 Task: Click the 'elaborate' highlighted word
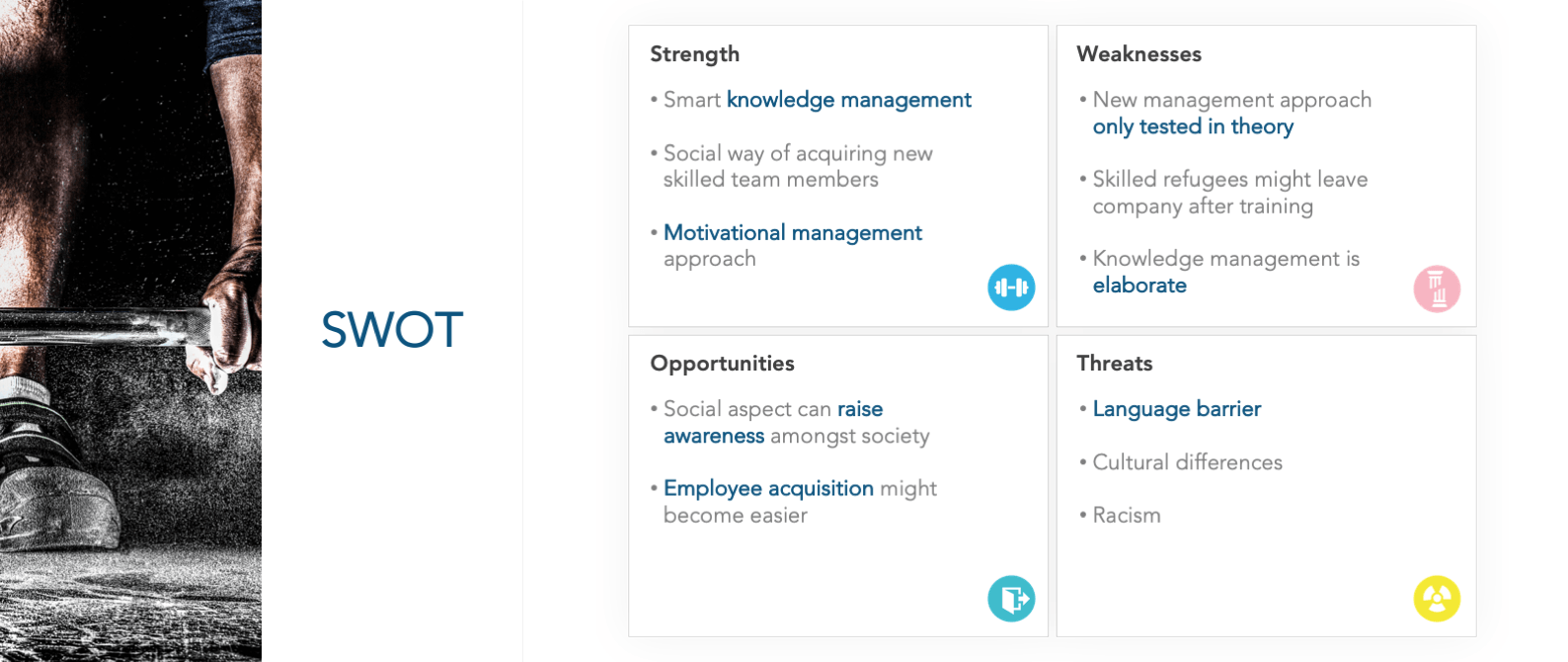pyautogui.click(x=1139, y=286)
